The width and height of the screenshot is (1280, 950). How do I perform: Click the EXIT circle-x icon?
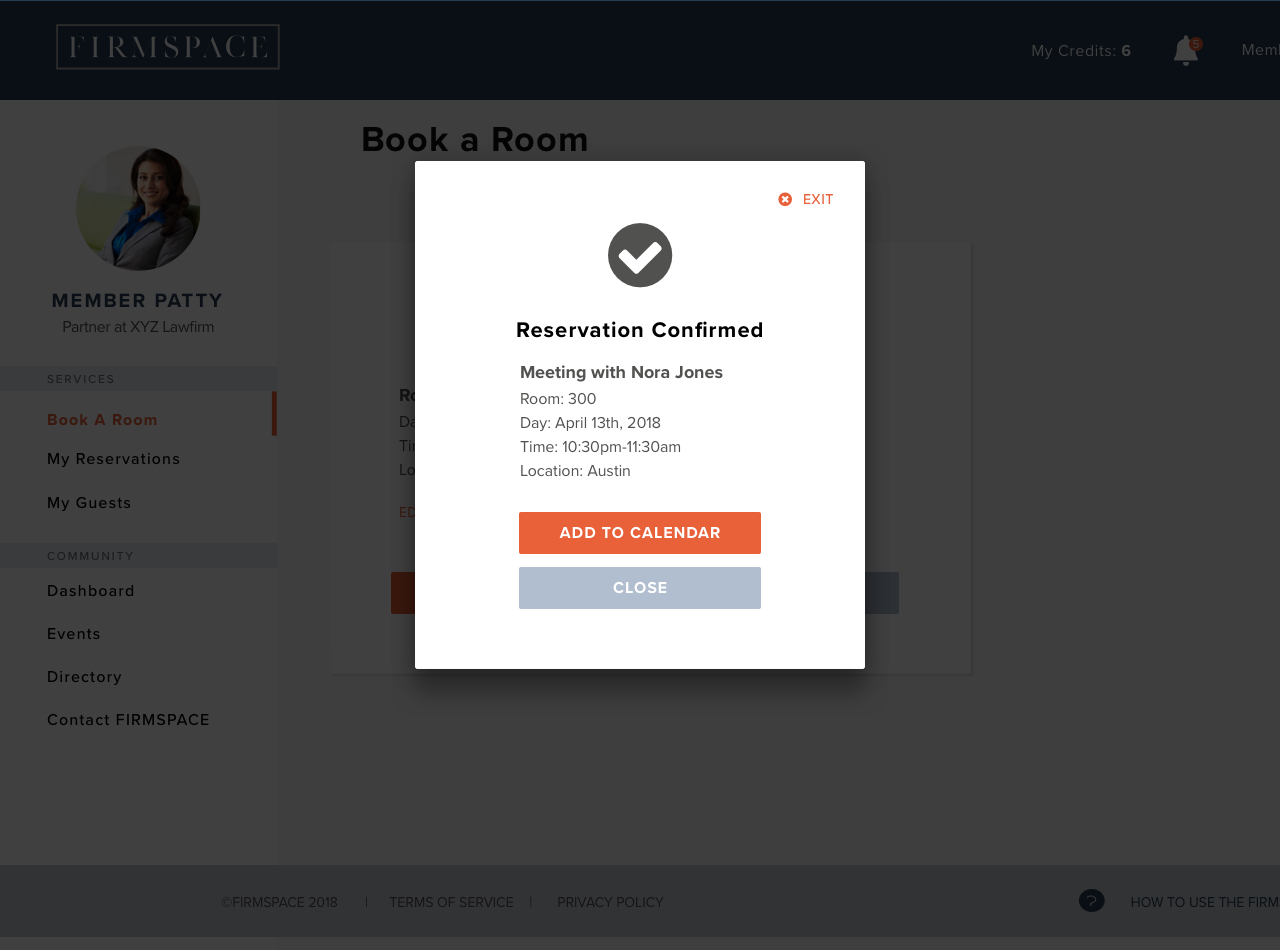tap(785, 199)
